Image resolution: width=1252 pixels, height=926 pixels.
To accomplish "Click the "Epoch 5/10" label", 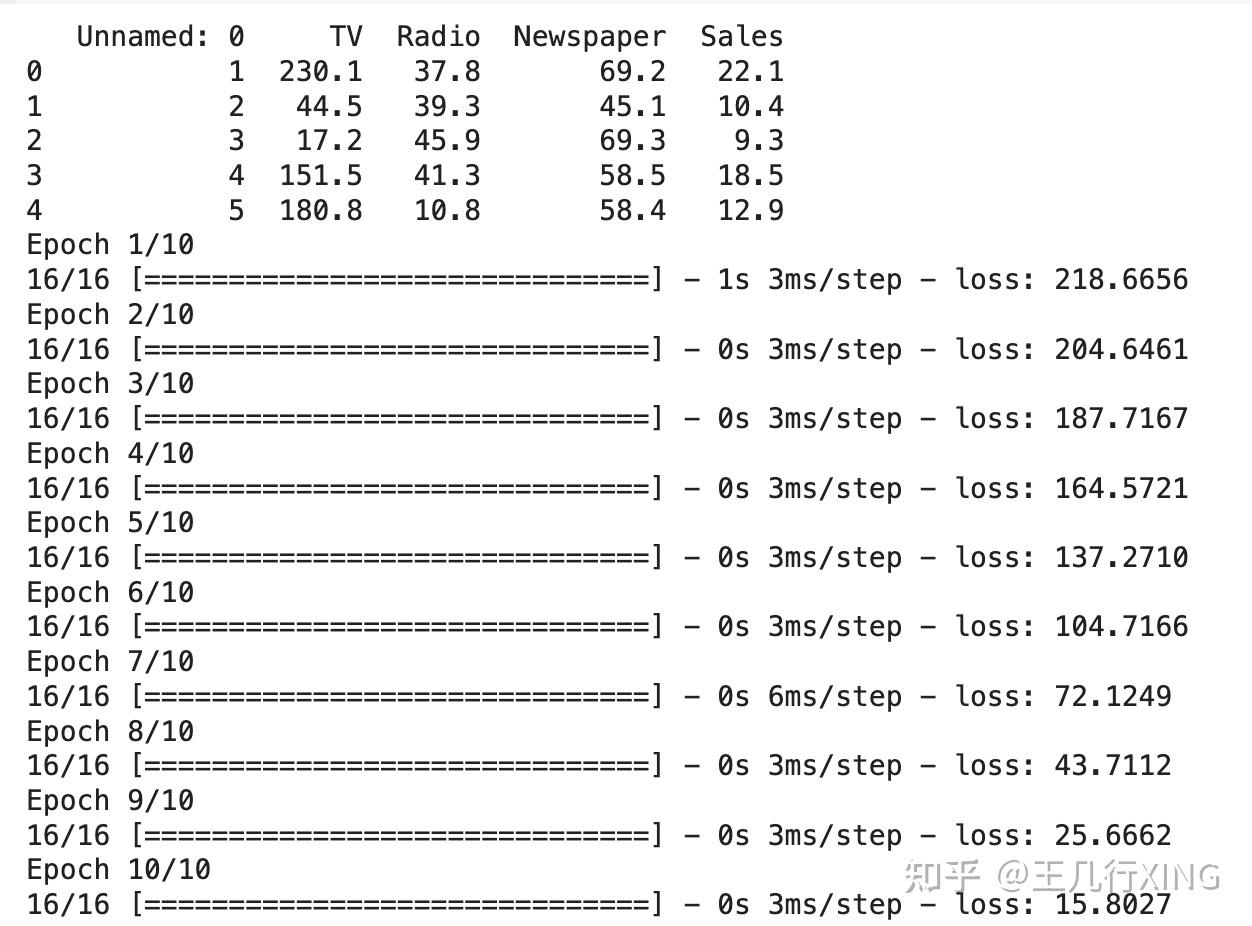I will (x=110, y=523).
